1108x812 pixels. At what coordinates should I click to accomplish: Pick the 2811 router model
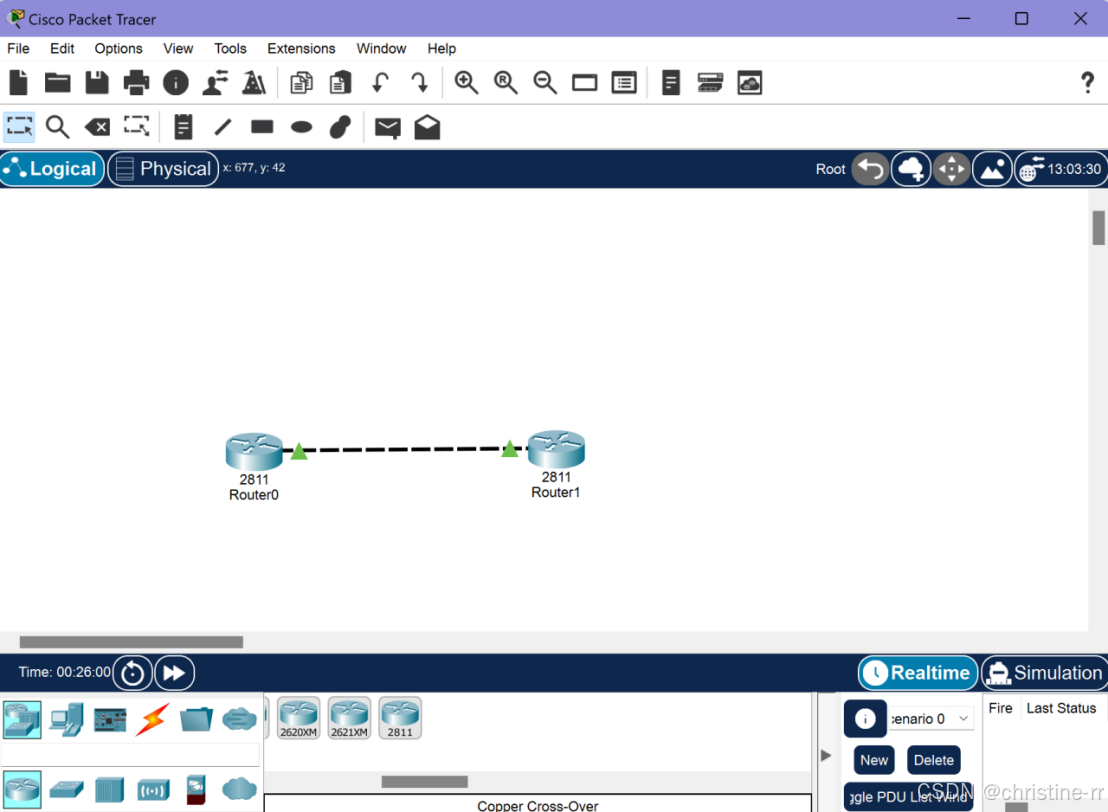pyautogui.click(x=400, y=718)
